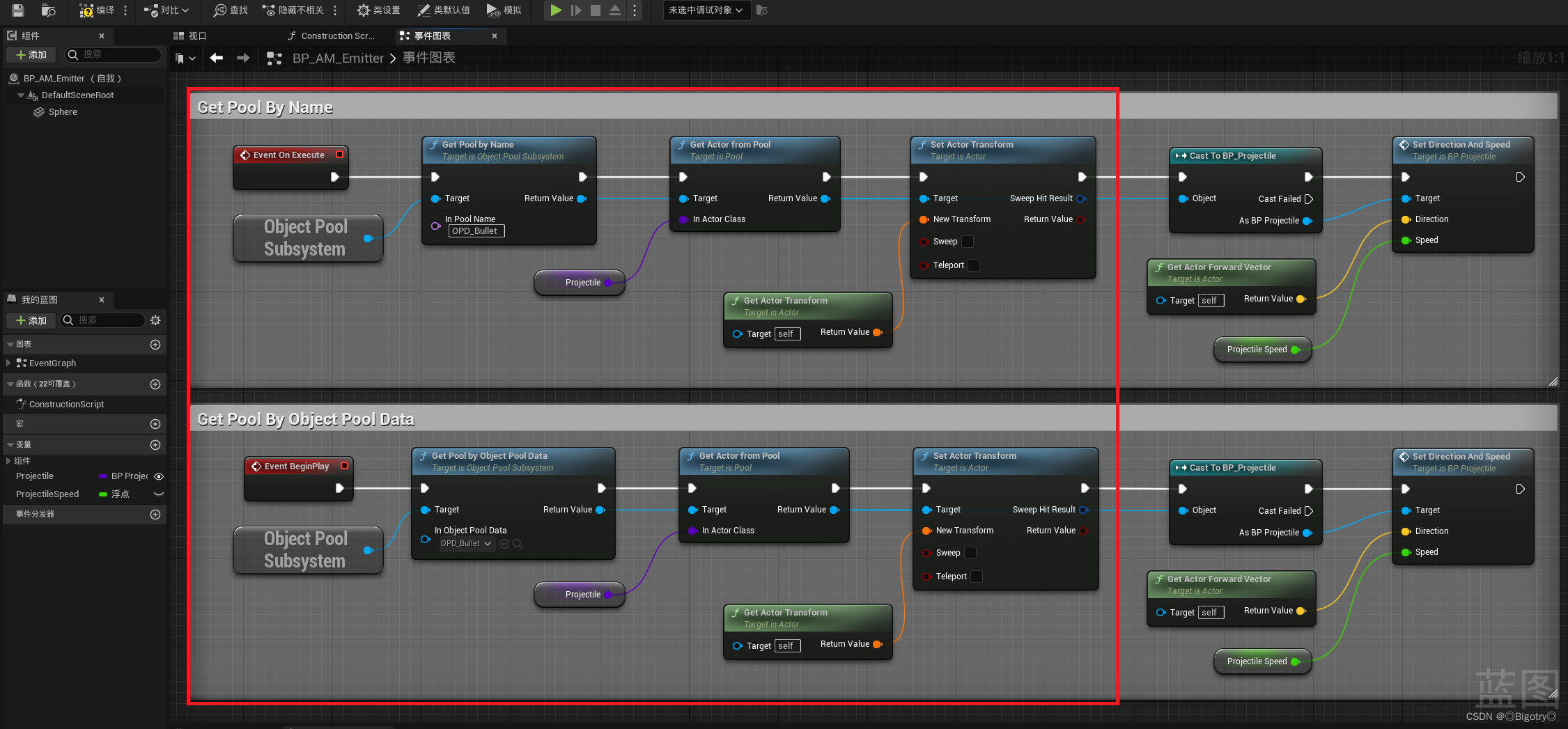This screenshot has width=1568, height=729.
Task: Open the compile options three-dot menu
Action: [125, 10]
